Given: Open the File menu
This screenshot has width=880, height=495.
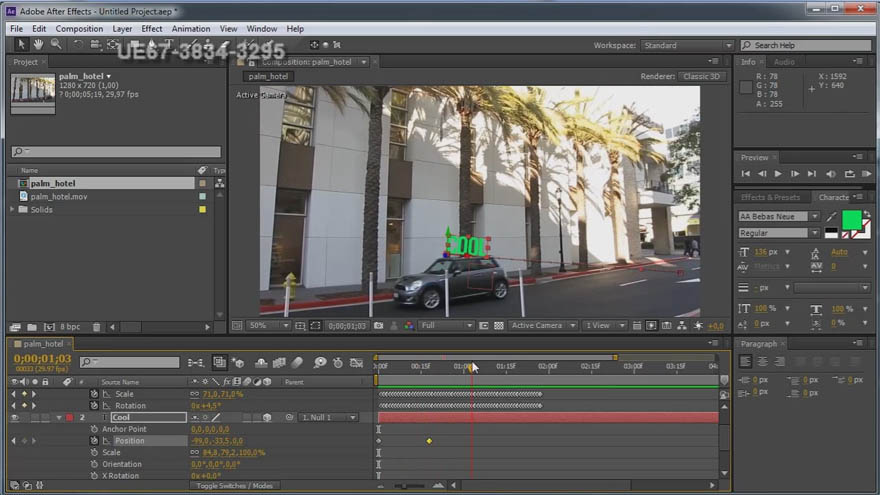Looking at the screenshot, I should point(16,29).
